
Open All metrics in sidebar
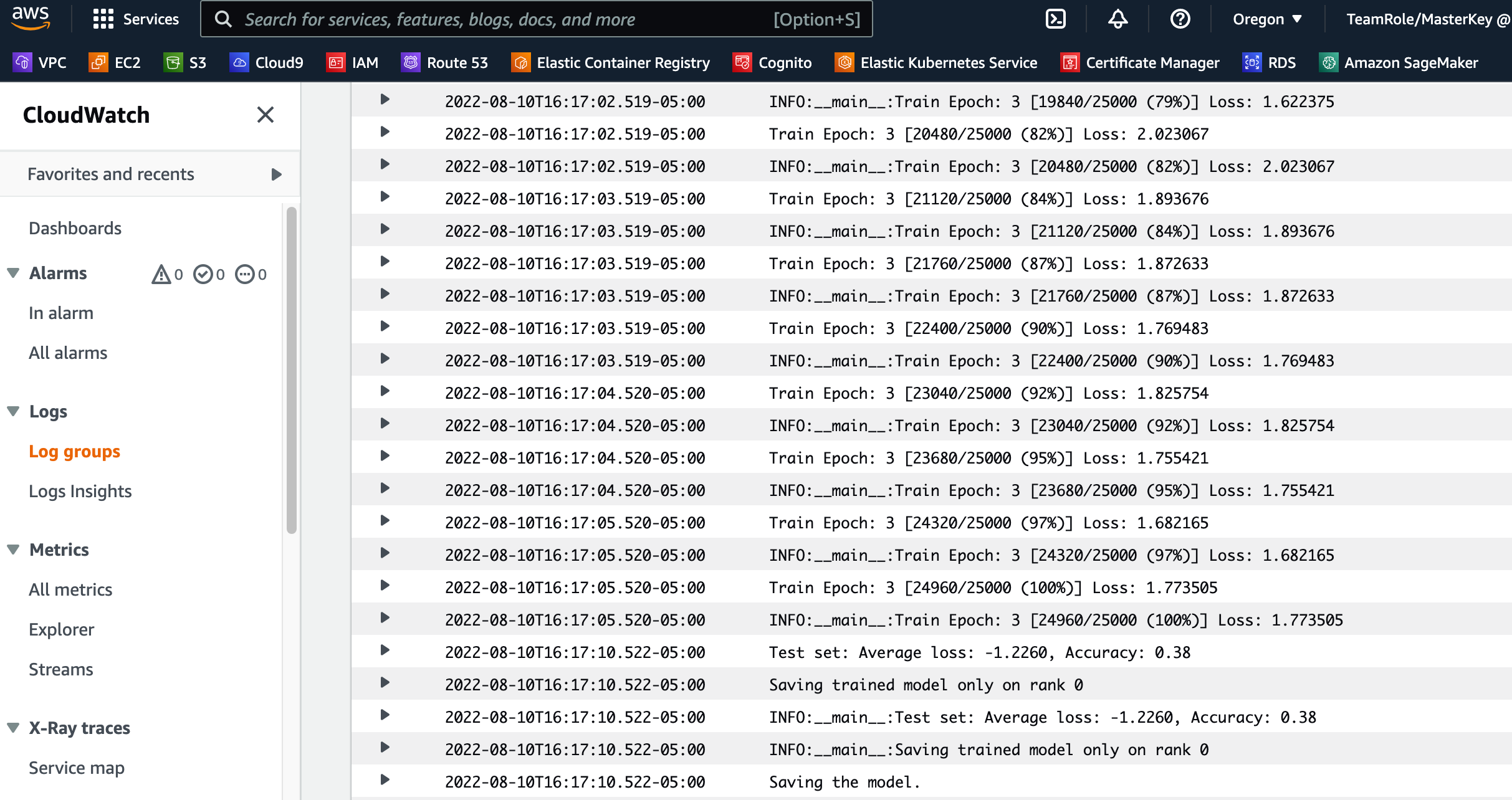click(x=70, y=589)
